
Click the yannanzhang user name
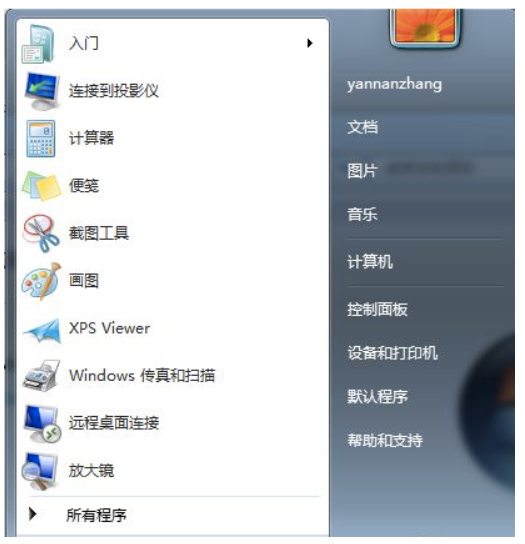point(395,84)
